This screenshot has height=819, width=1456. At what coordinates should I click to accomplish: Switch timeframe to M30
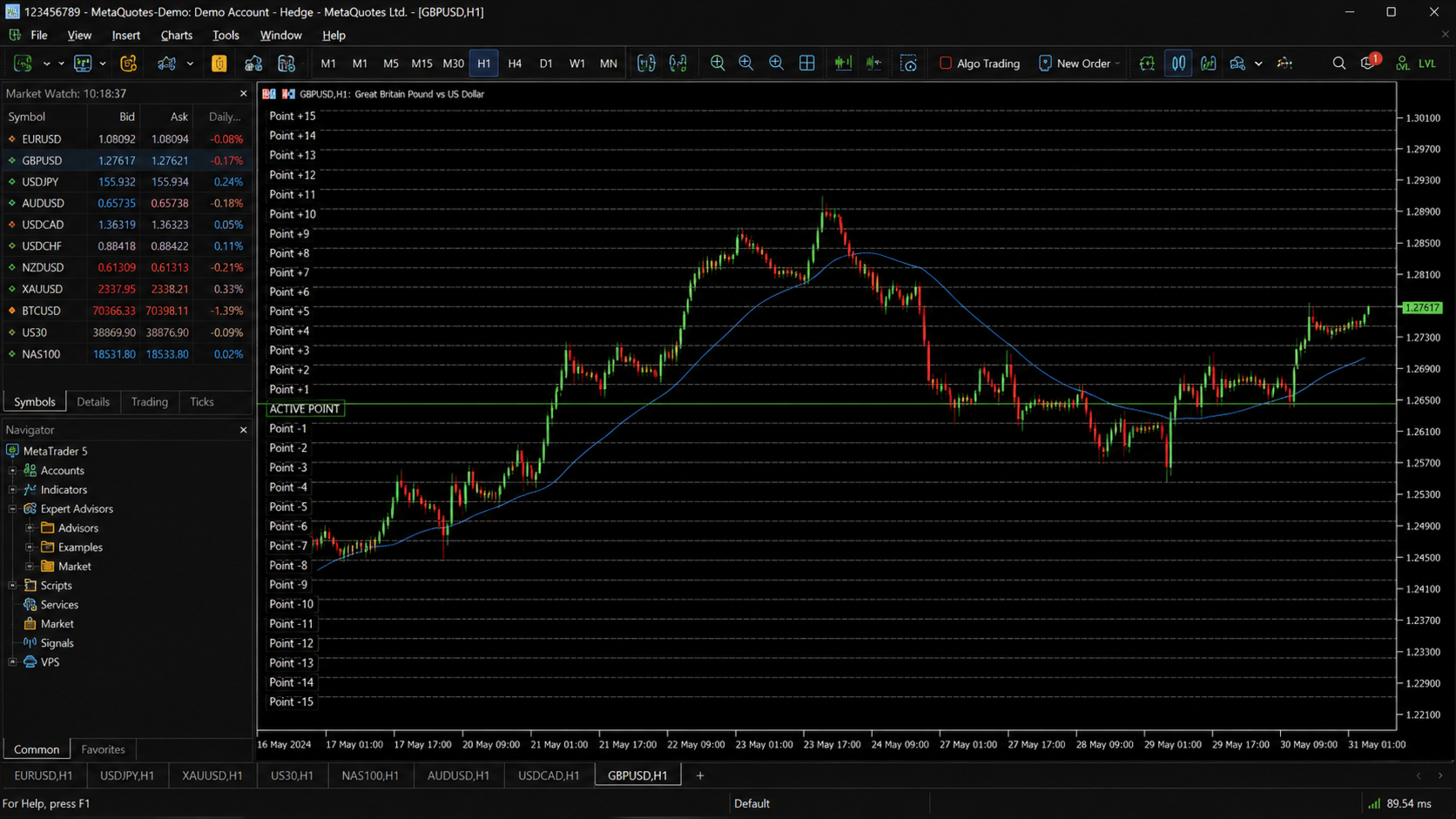[453, 64]
